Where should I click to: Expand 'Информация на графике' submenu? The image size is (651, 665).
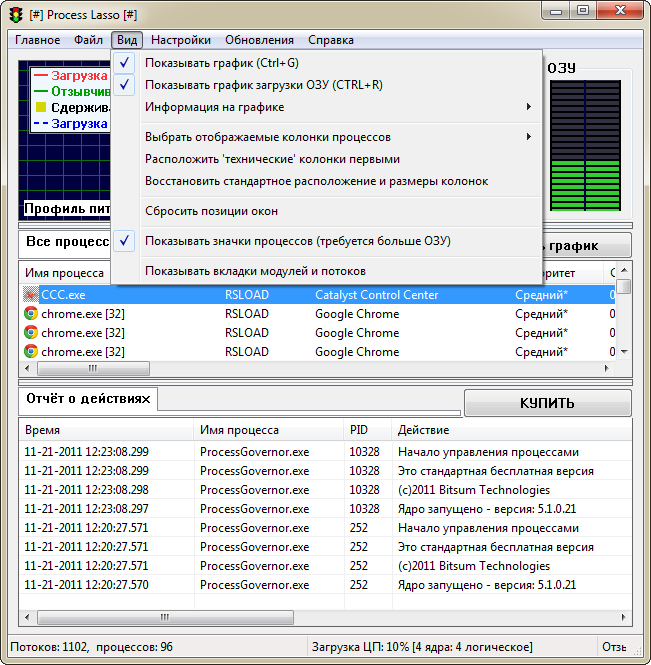coord(327,107)
